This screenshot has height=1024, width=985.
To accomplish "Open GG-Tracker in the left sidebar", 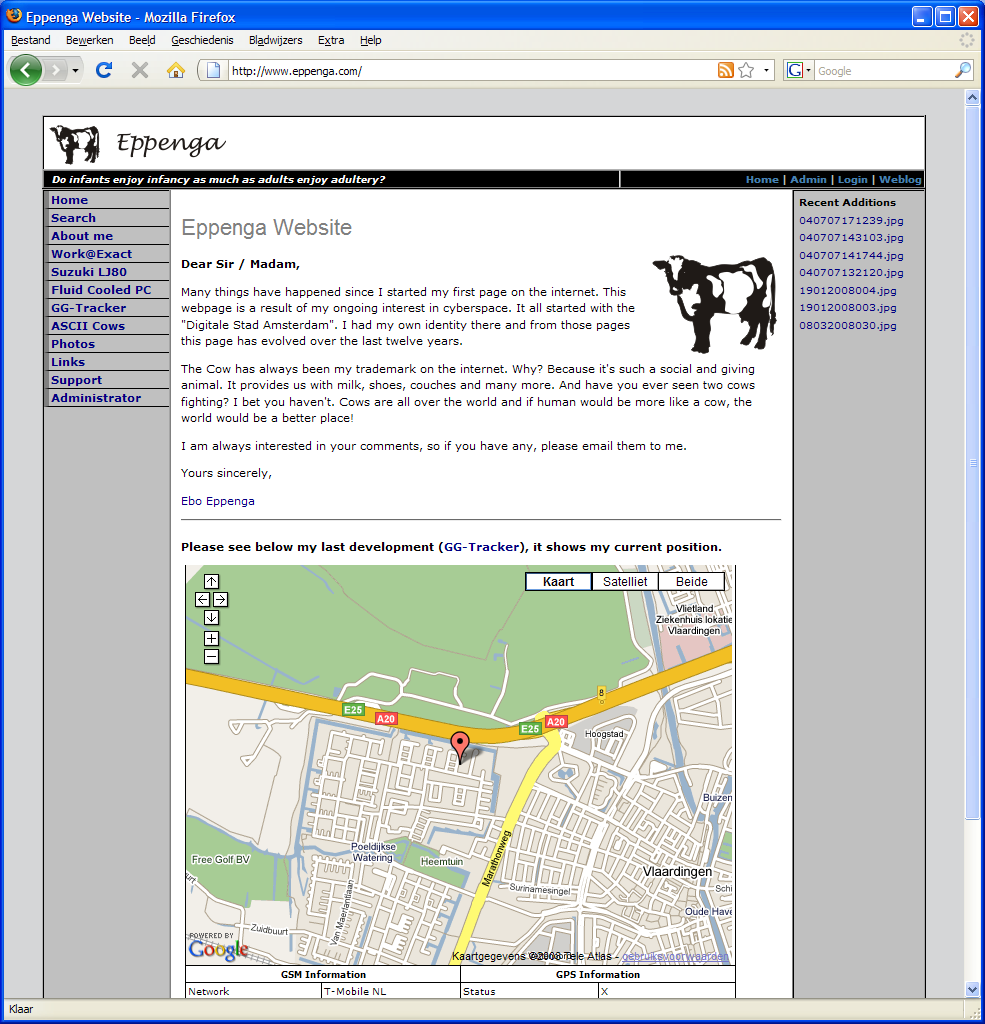I will [88, 308].
